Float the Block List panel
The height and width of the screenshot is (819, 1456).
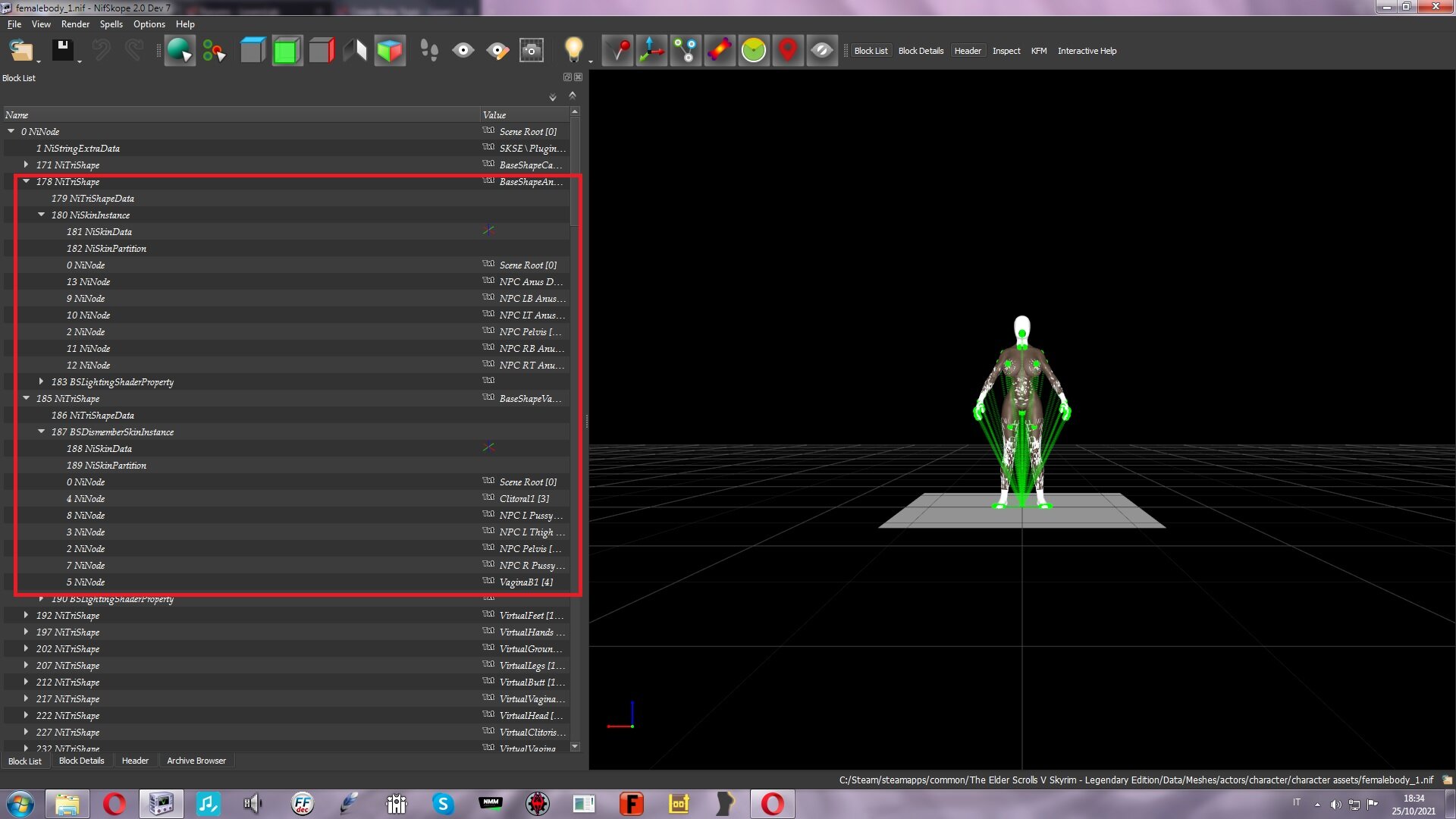(x=567, y=77)
